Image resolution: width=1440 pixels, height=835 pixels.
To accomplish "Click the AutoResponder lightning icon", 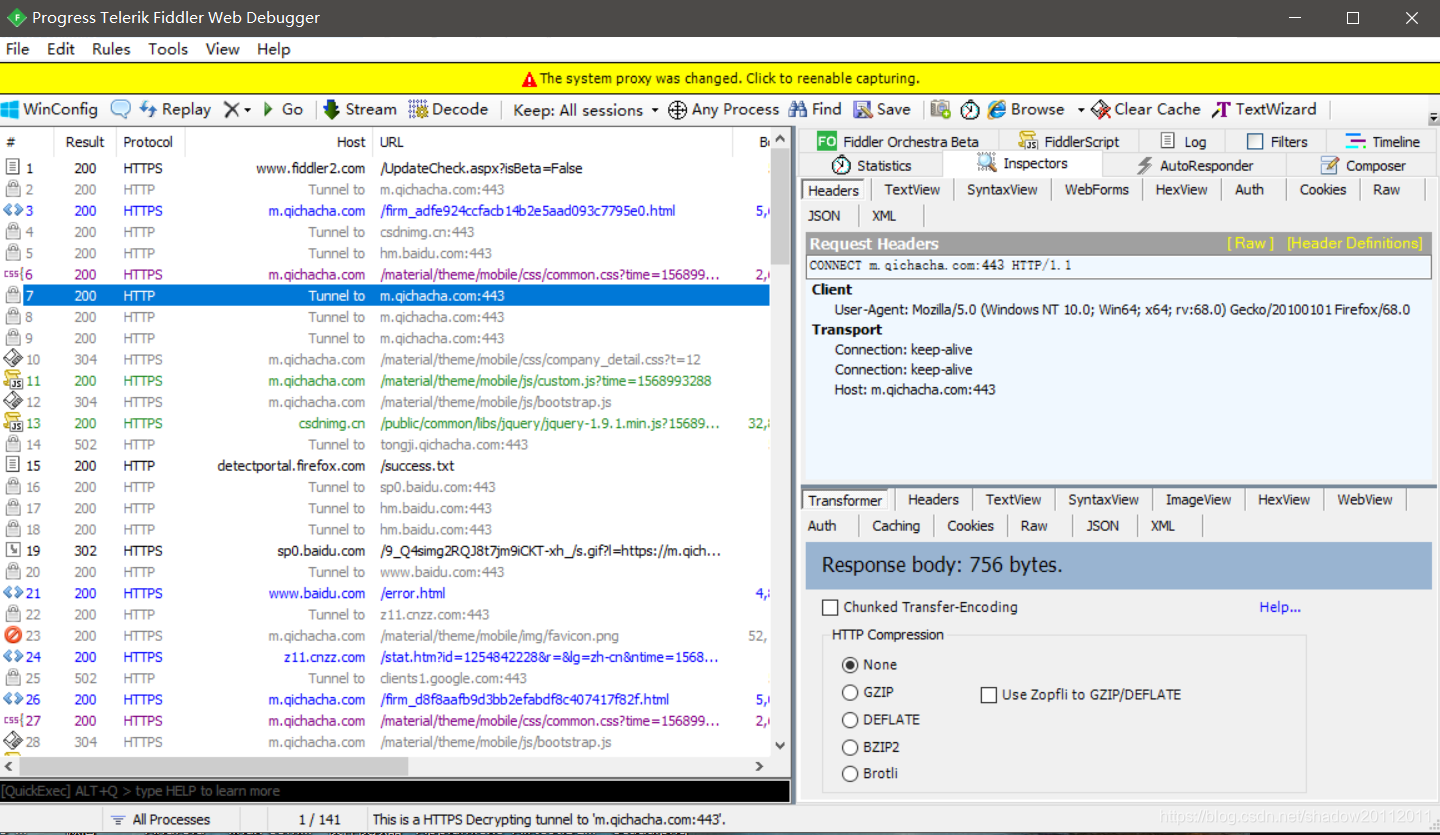I will click(x=1145, y=165).
